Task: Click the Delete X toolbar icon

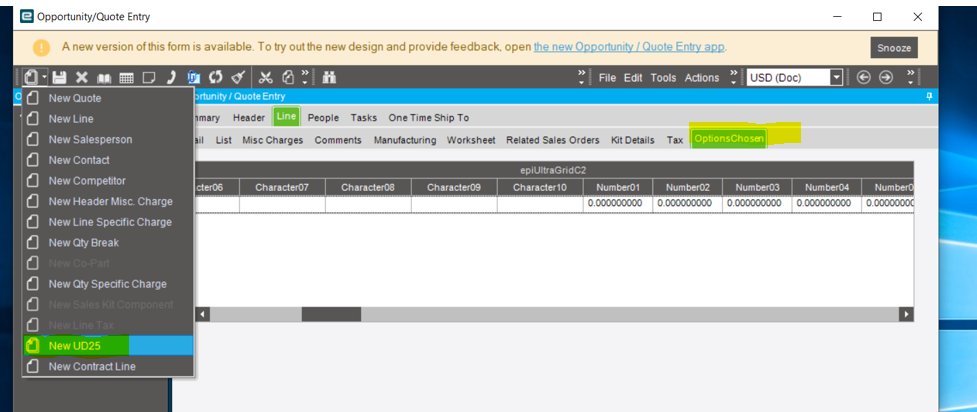Action: coord(82,77)
